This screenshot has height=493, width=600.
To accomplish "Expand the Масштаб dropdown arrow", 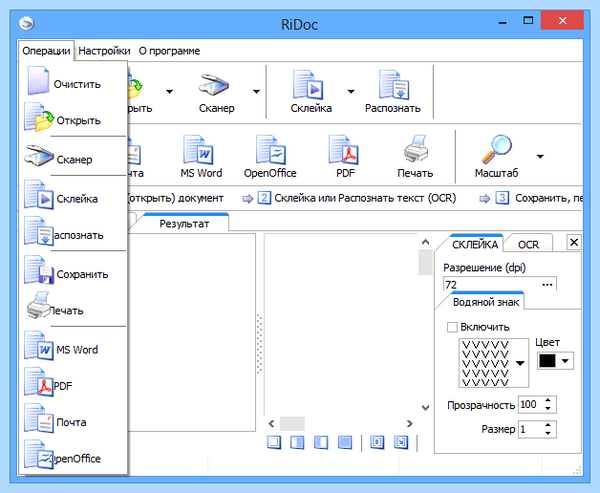I will coord(540,157).
